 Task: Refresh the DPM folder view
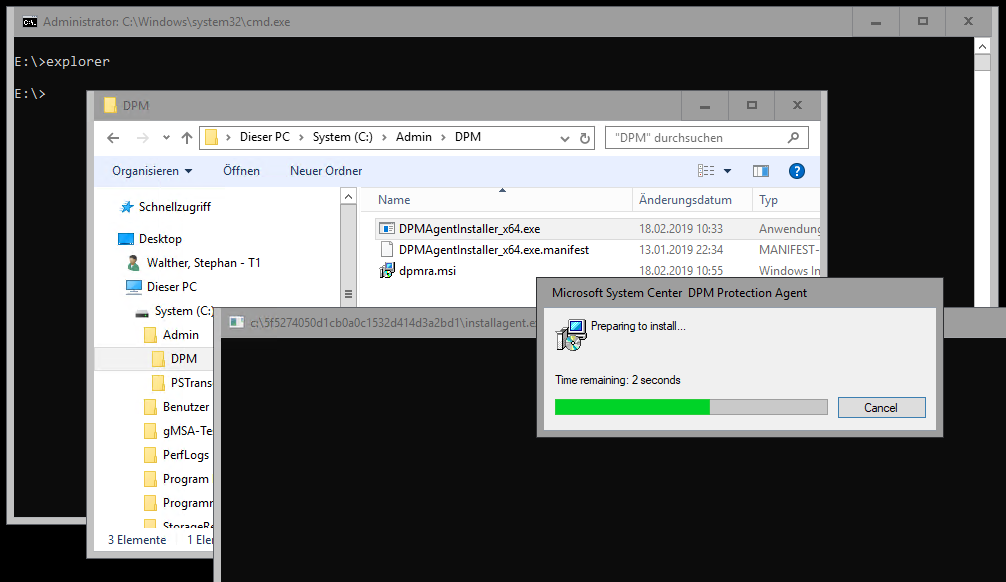tap(584, 139)
